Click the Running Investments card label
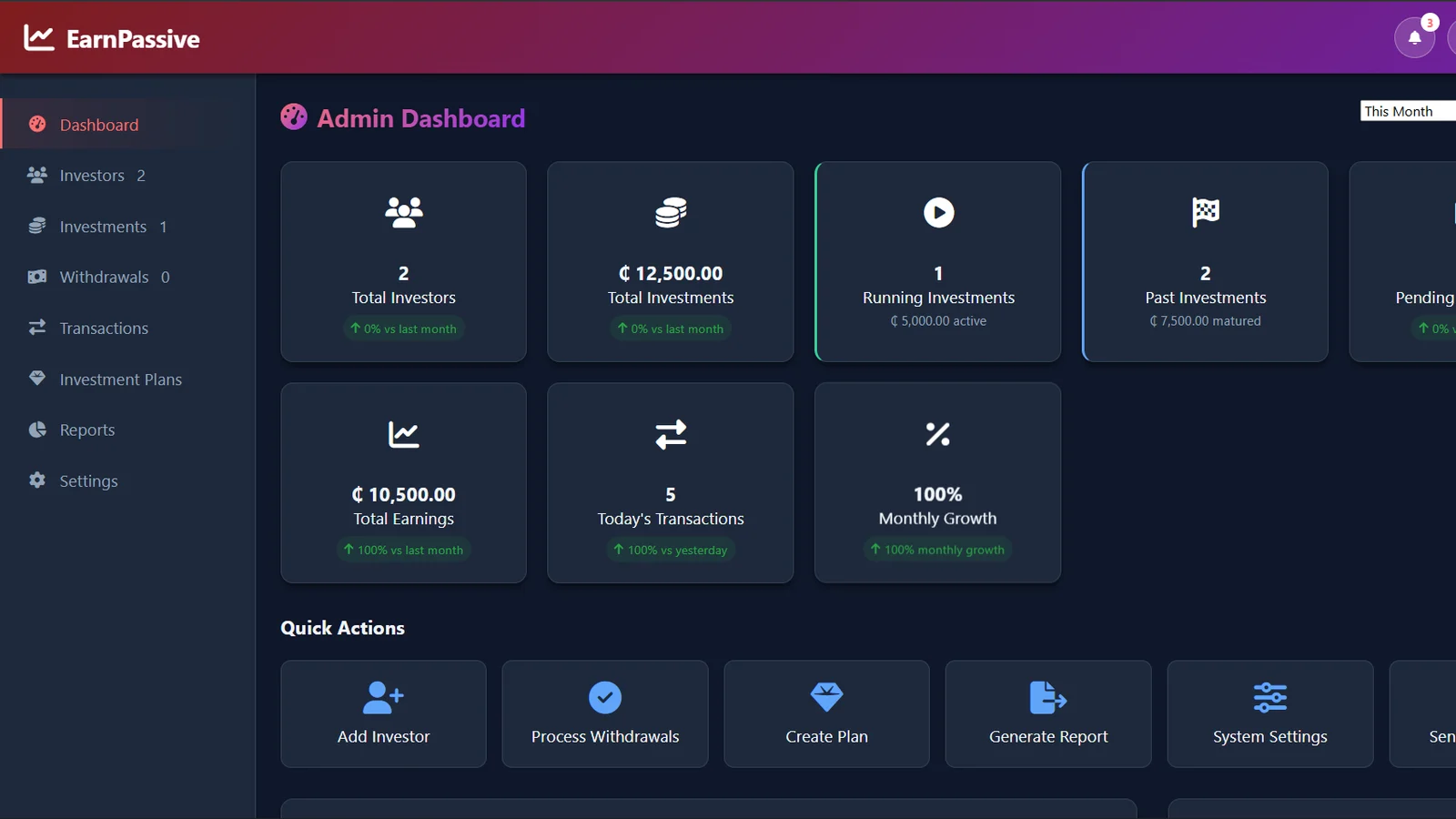The image size is (1456, 819). point(938,298)
